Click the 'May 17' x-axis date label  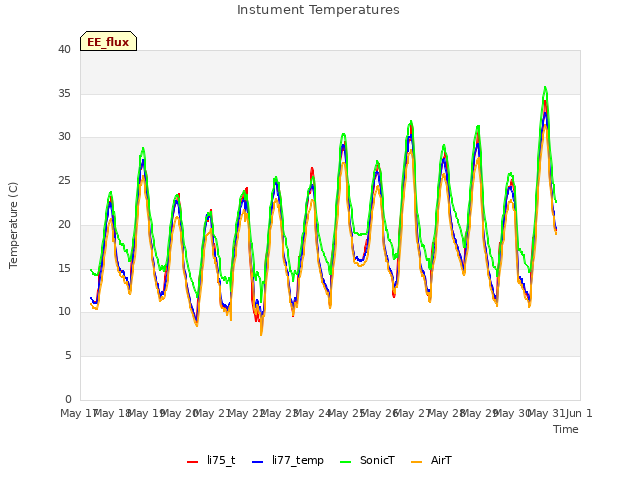(78, 413)
